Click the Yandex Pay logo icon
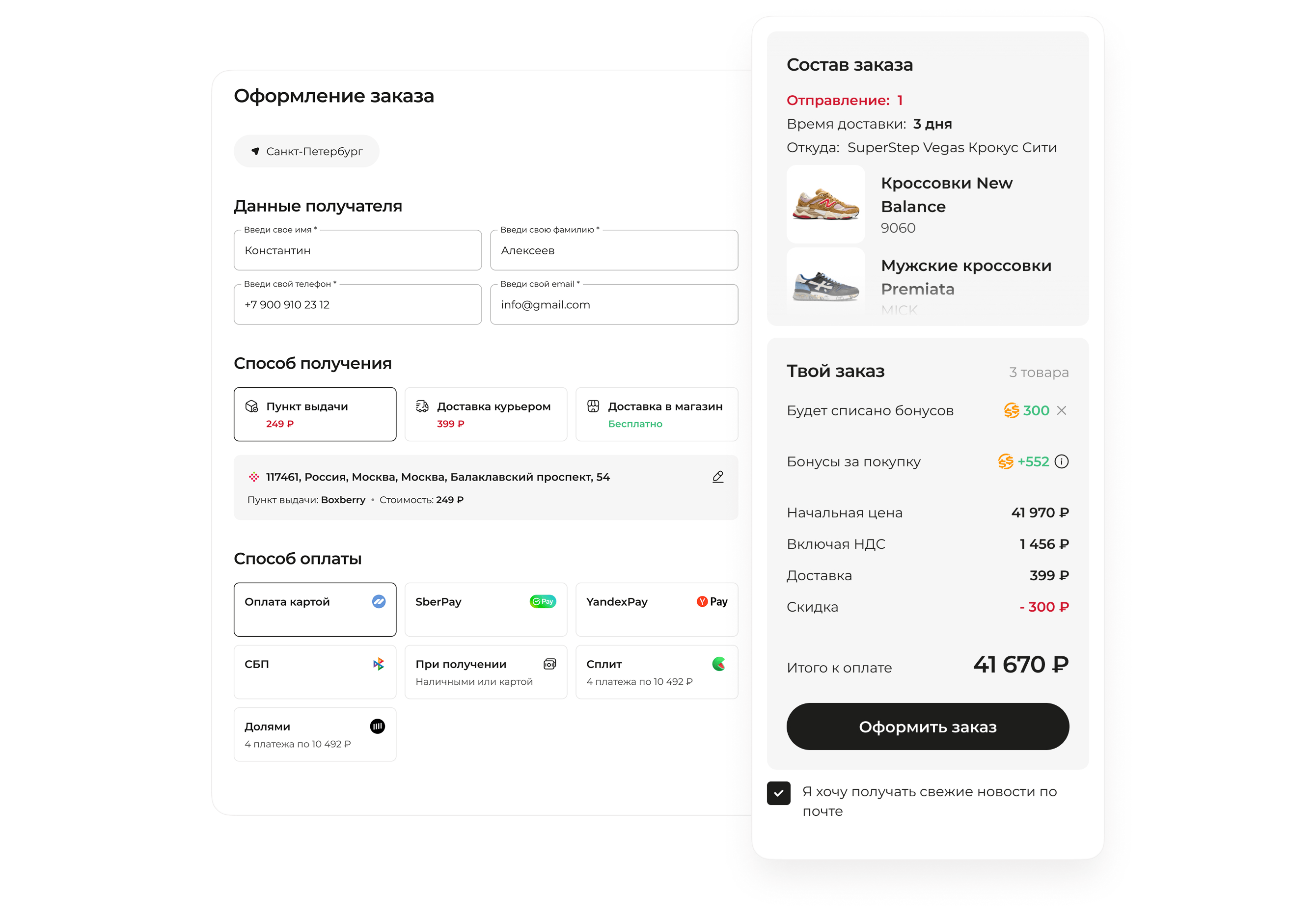Image resolution: width=1316 pixels, height=915 pixels. pyautogui.click(x=712, y=601)
